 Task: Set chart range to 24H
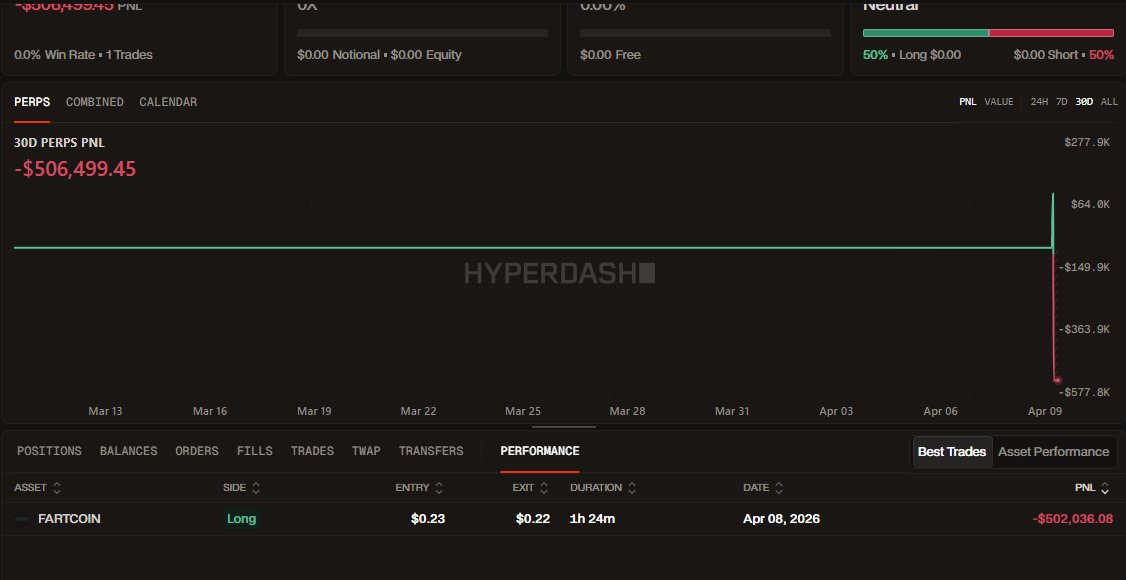pos(1039,102)
